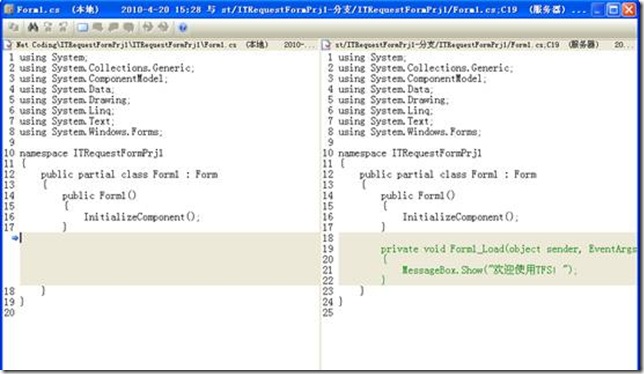
Task: Click the window title bar text Form1.cs
Action: coord(38,9)
